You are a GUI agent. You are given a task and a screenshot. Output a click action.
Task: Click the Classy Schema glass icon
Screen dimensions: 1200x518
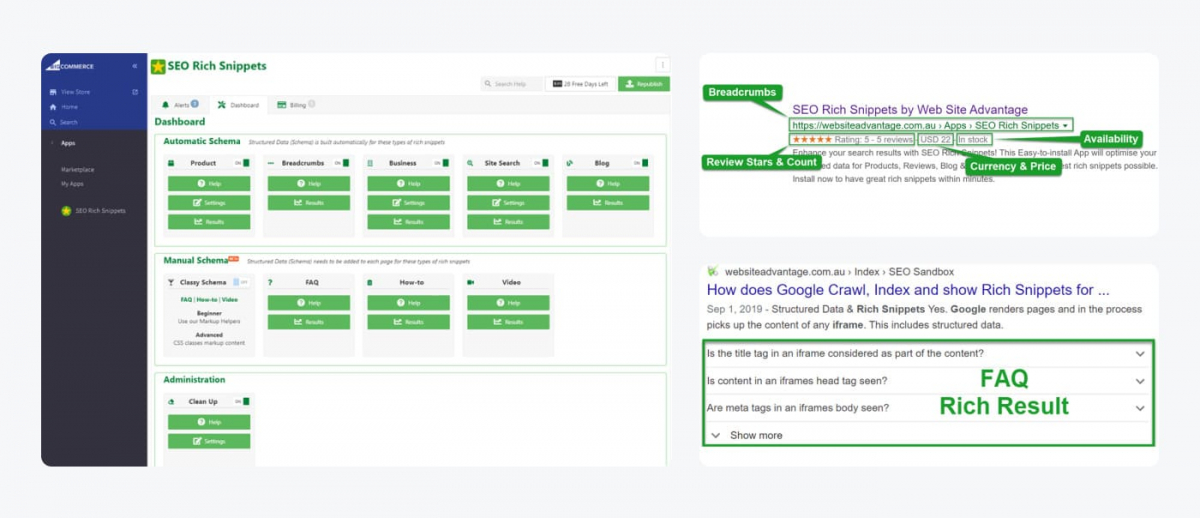[x=171, y=283]
